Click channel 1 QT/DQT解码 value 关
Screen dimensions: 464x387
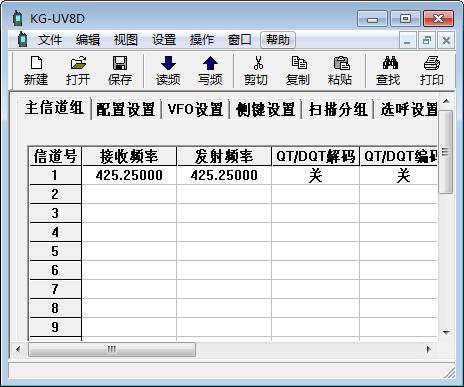[316, 175]
